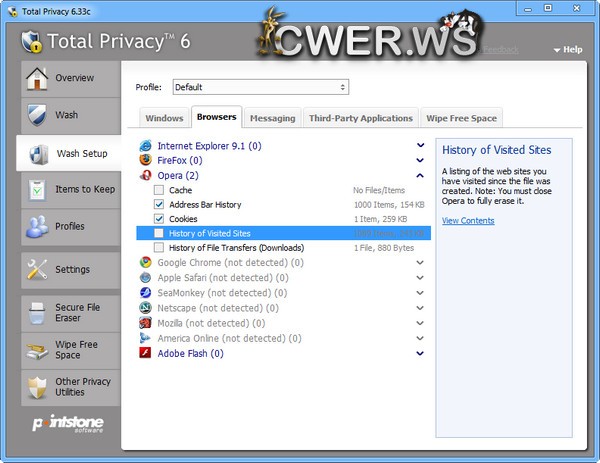The width and height of the screenshot is (600, 463).
Task: Switch to the Messaging tab
Action: pos(272,118)
